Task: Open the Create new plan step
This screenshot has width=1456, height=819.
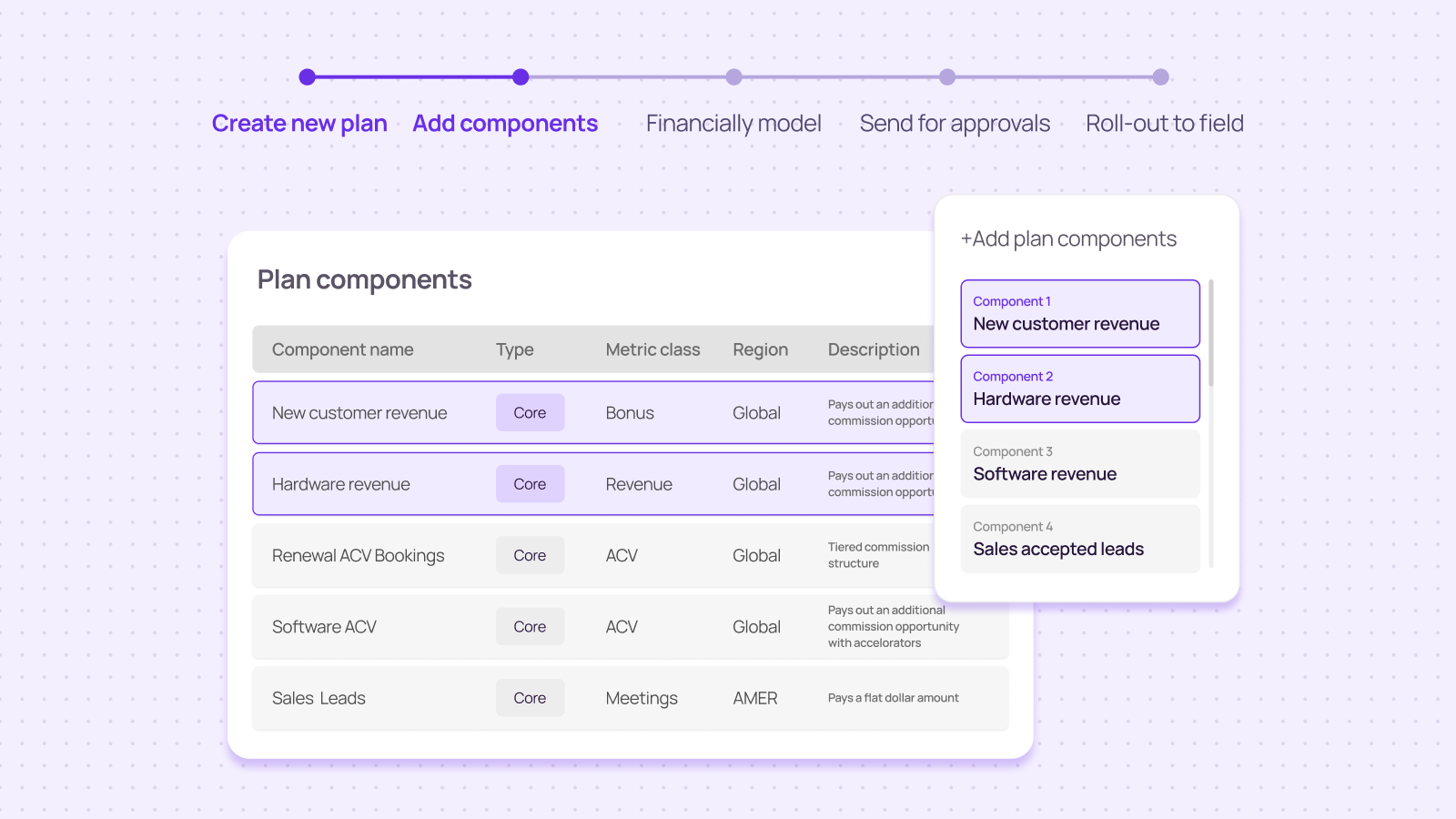Action: [299, 124]
